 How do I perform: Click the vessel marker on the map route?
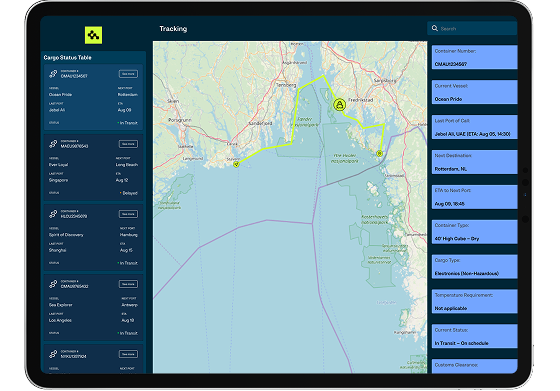(x=340, y=105)
